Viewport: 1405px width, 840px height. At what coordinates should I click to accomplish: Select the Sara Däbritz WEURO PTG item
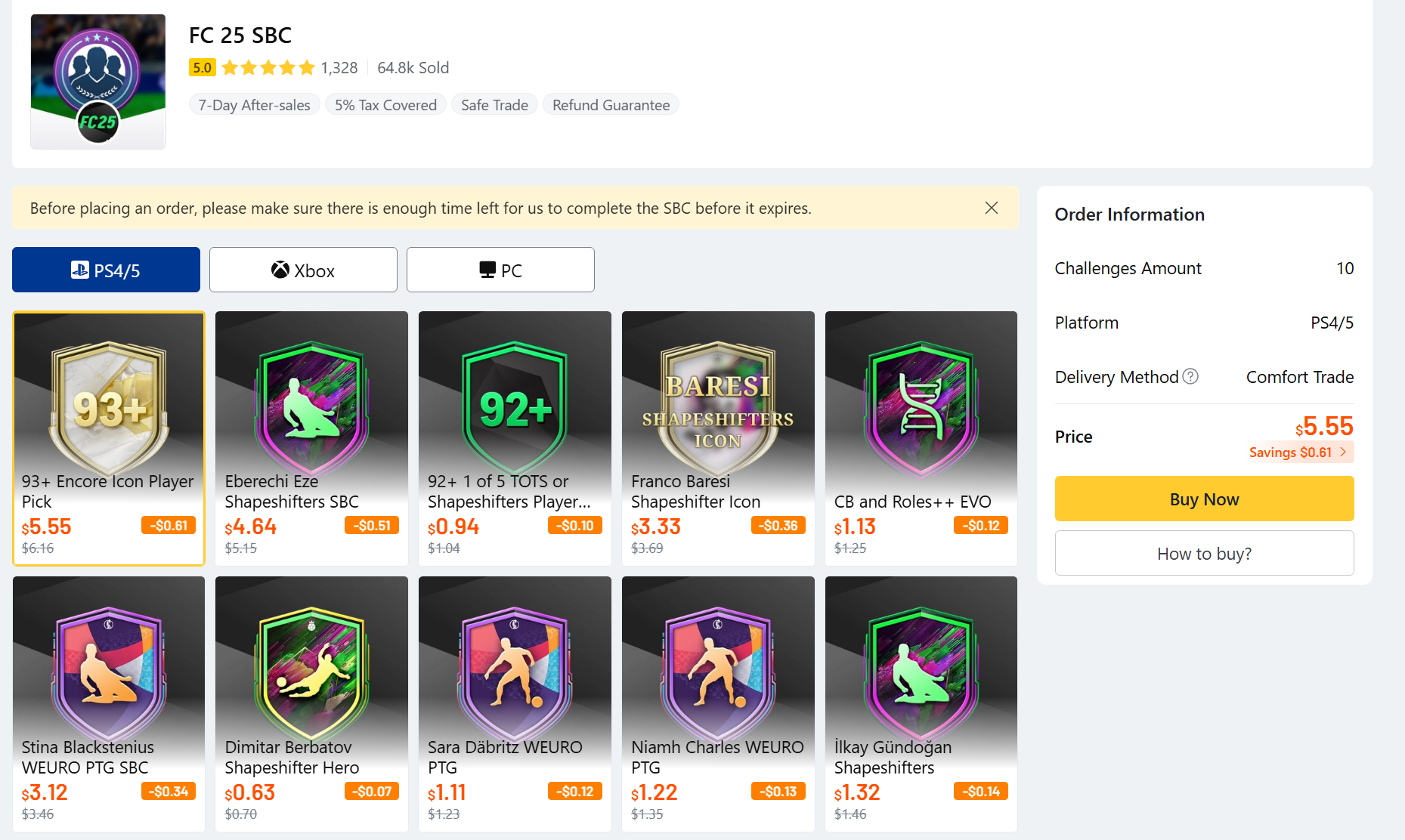pyautogui.click(x=515, y=703)
